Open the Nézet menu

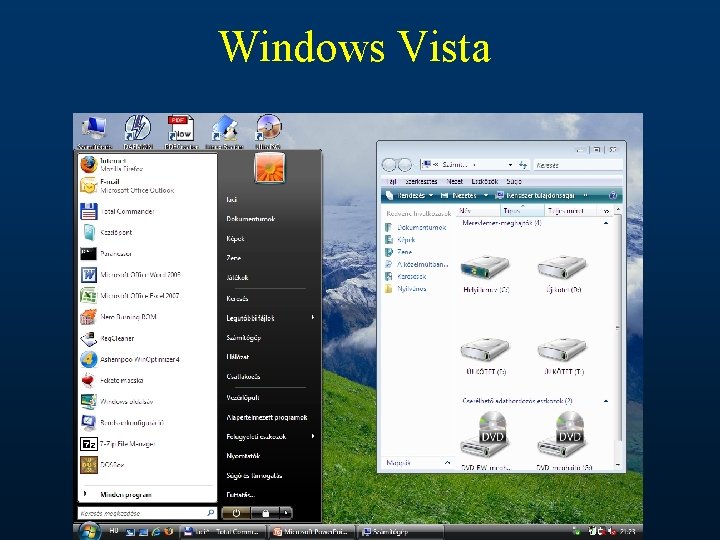click(455, 181)
